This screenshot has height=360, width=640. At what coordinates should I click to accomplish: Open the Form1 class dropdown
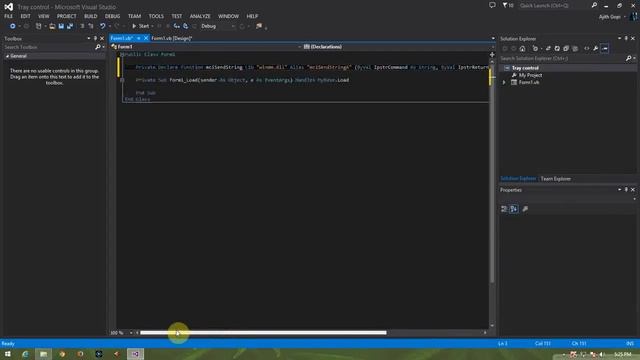tap(206, 47)
